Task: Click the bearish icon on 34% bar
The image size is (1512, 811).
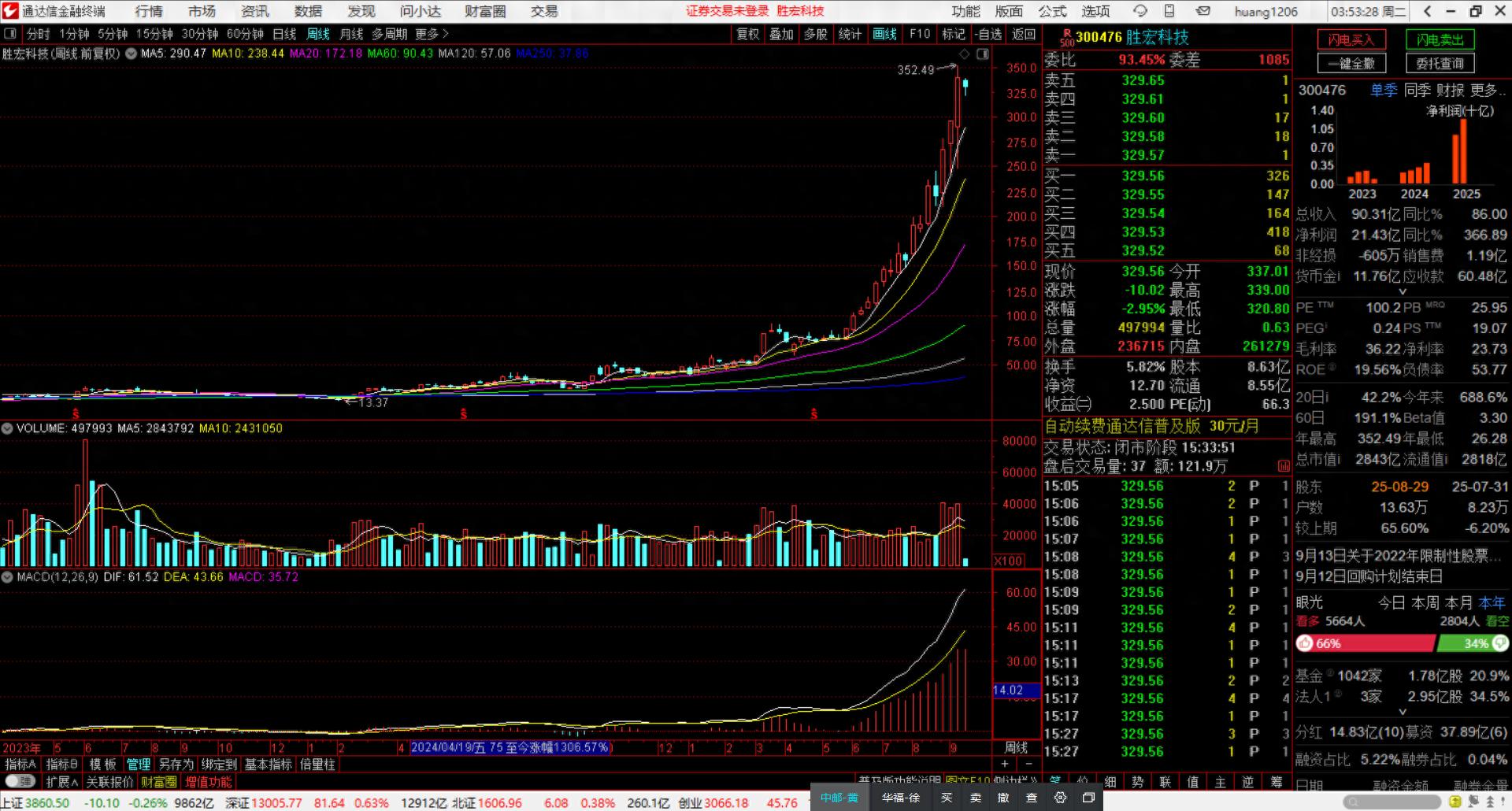Action: coord(1500,643)
